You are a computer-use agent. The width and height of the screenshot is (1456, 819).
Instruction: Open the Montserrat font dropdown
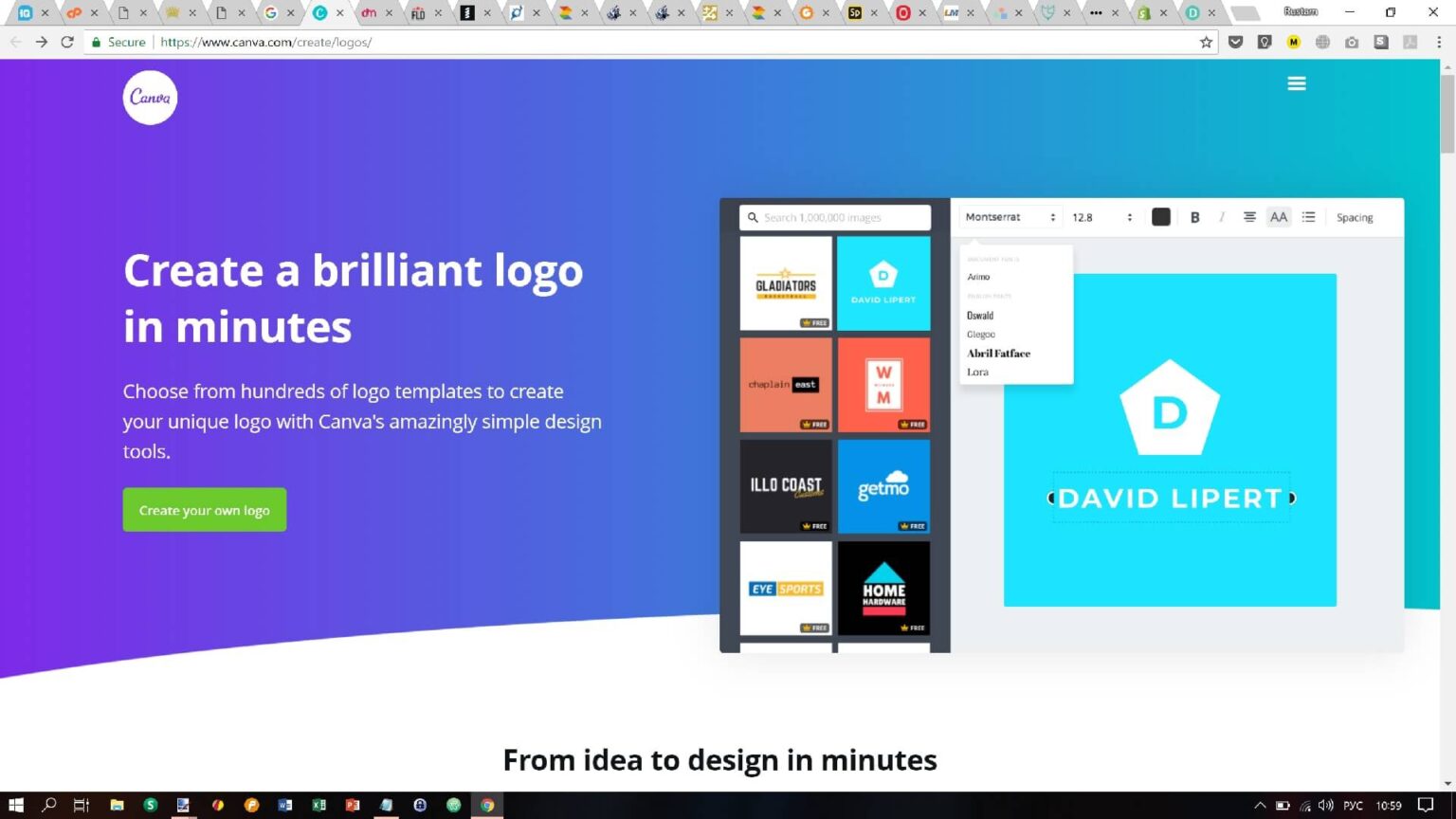pyautogui.click(x=1010, y=217)
